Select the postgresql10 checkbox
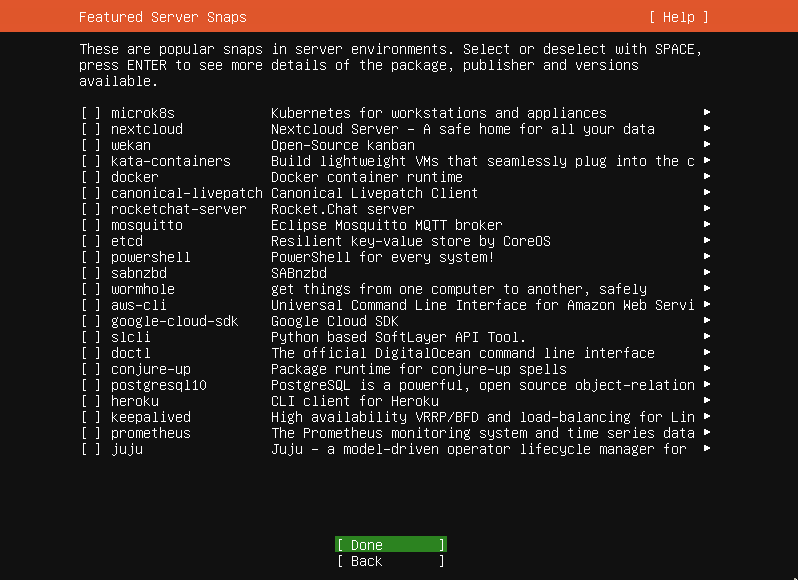This screenshot has width=798, height=580. (x=91, y=386)
